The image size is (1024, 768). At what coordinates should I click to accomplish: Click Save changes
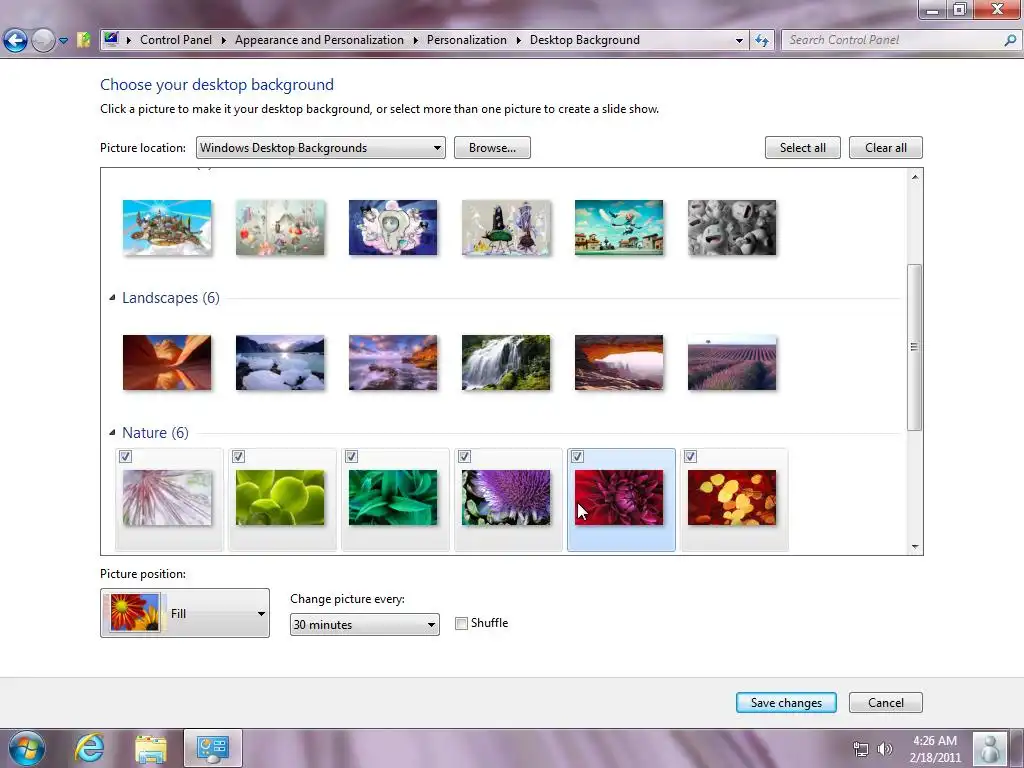(786, 703)
